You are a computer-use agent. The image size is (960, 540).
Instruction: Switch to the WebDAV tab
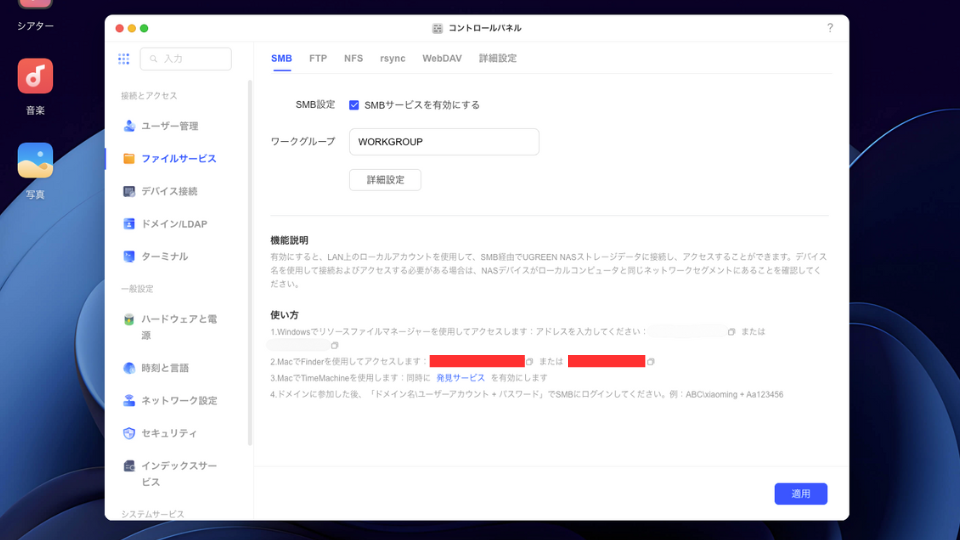[441, 59]
